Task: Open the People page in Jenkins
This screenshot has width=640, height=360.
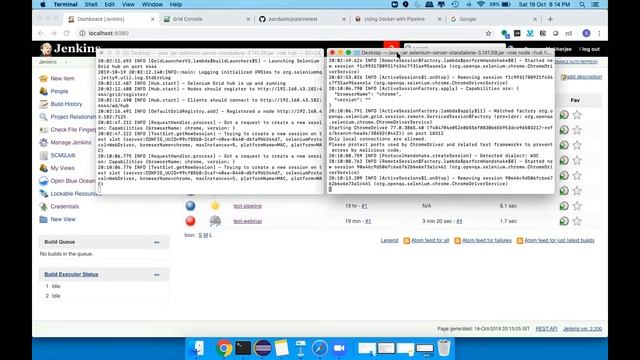Action: (x=59, y=91)
